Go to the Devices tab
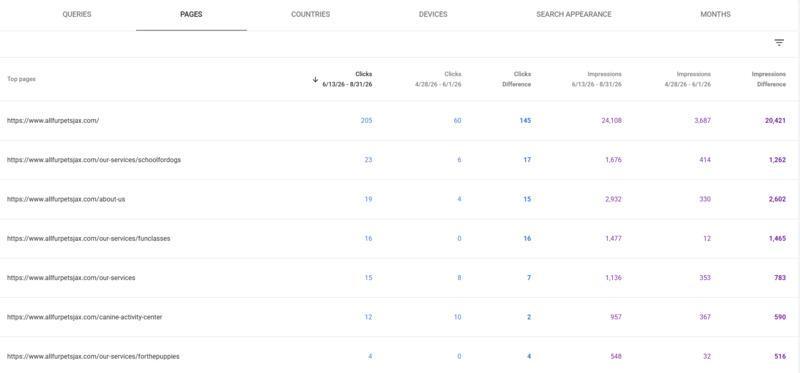The width and height of the screenshot is (800, 373). pyautogui.click(x=433, y=14)
